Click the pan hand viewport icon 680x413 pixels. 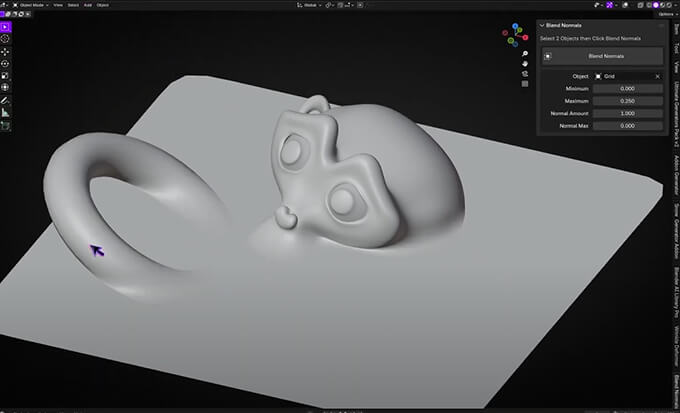tap(525, 64)
